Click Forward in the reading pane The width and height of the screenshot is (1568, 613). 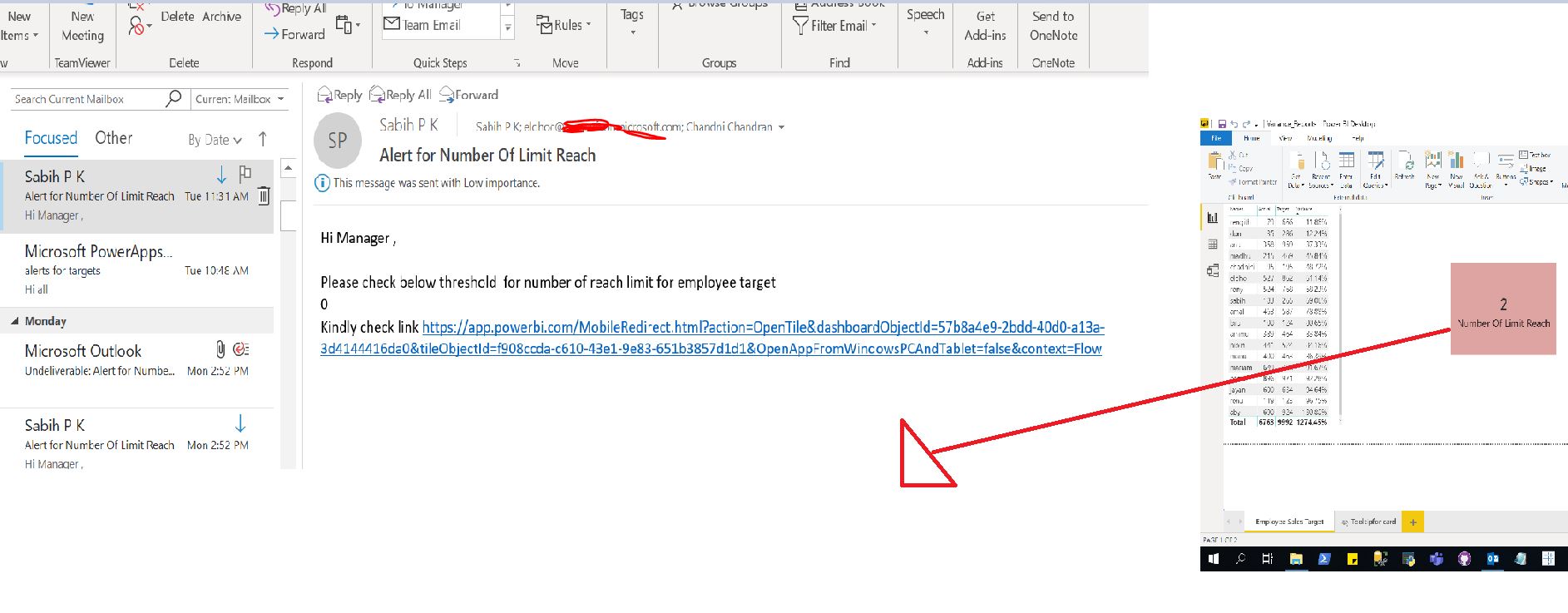click(469, 95)
